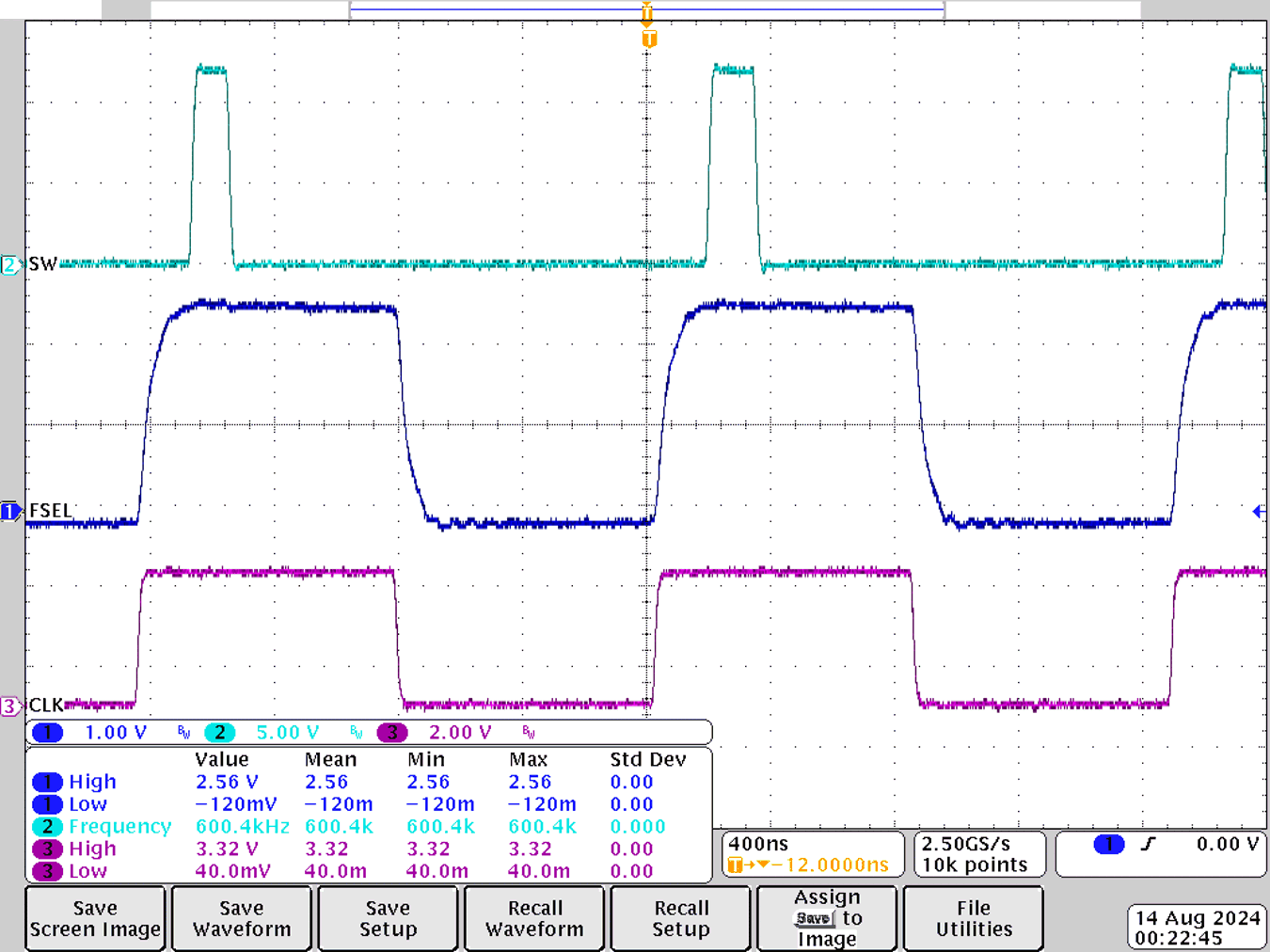Click the rising edge slope icon in trigger readout
The width and height of the screenshot is (1270, 952).
point(1148,845)
